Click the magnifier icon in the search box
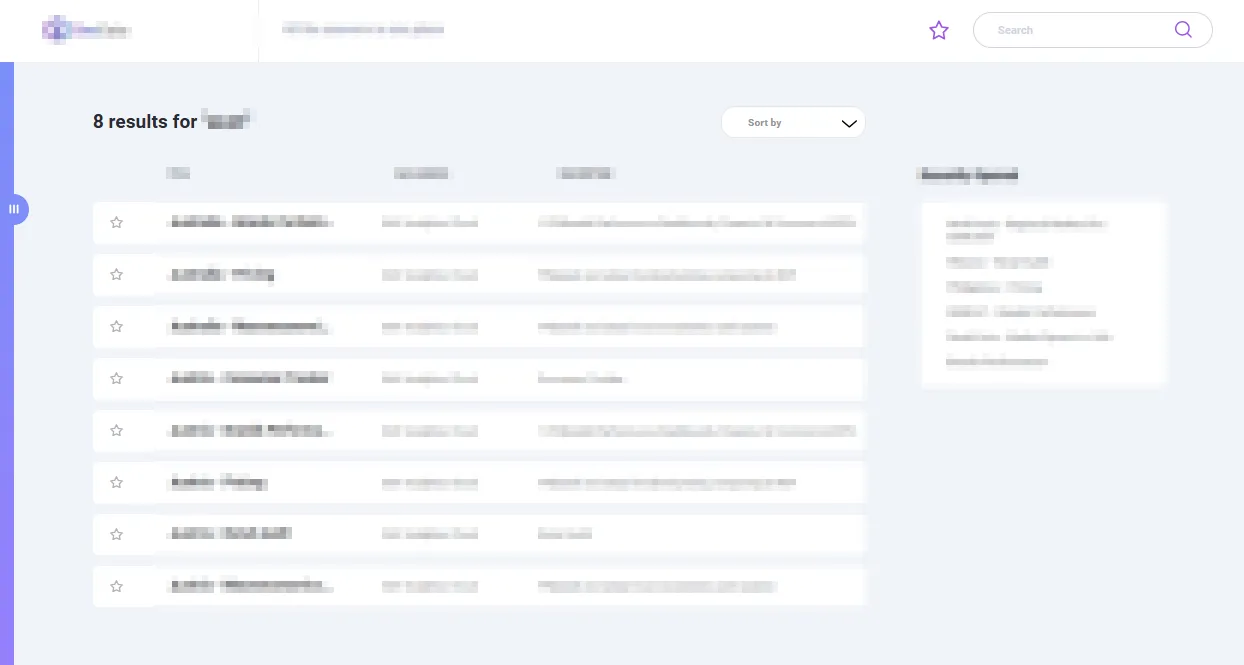Image resolution: width=1244 pixels, height=665 pixels. [1183, 29]
